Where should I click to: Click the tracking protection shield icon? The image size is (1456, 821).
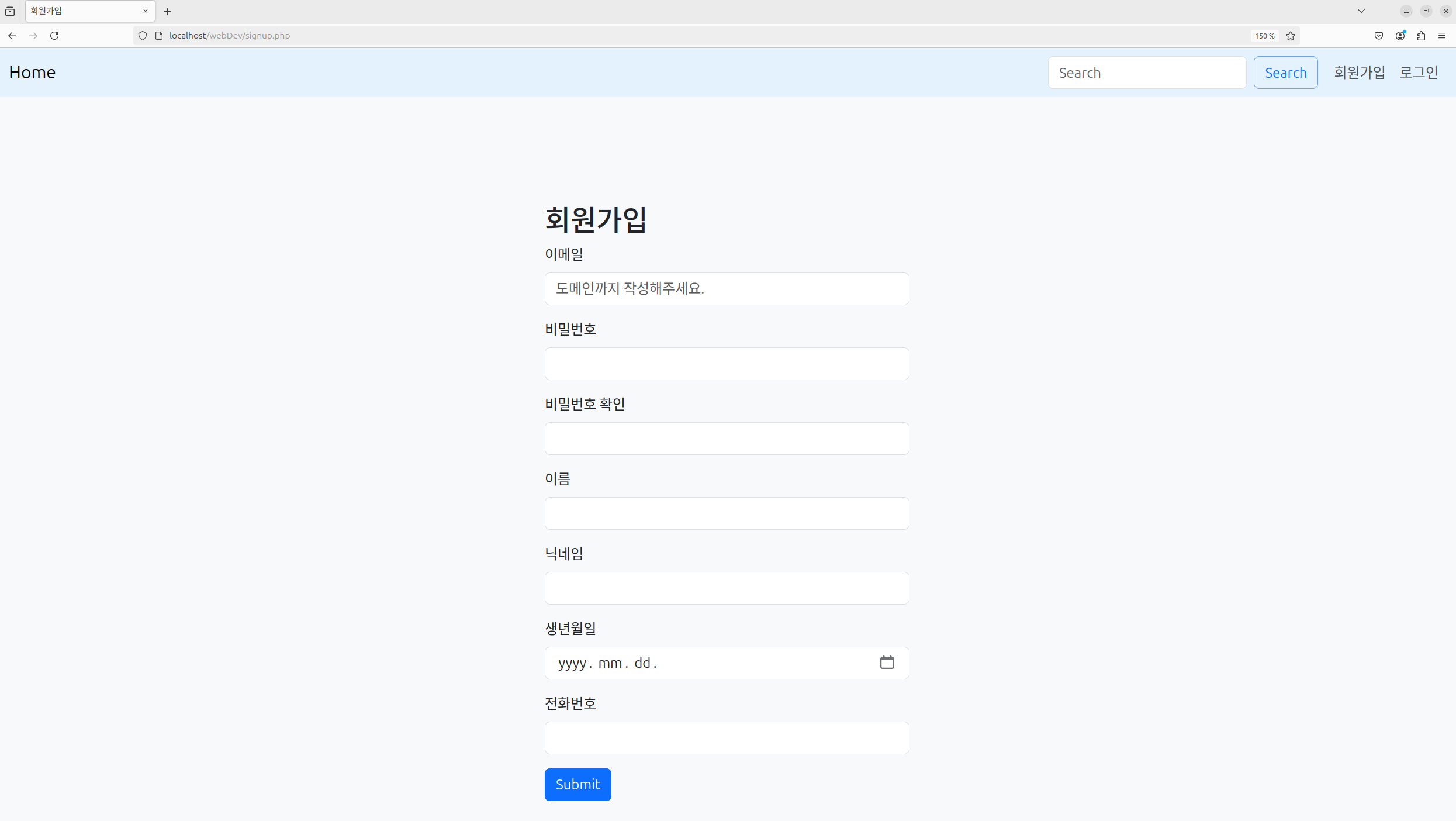tap(143, 36)
